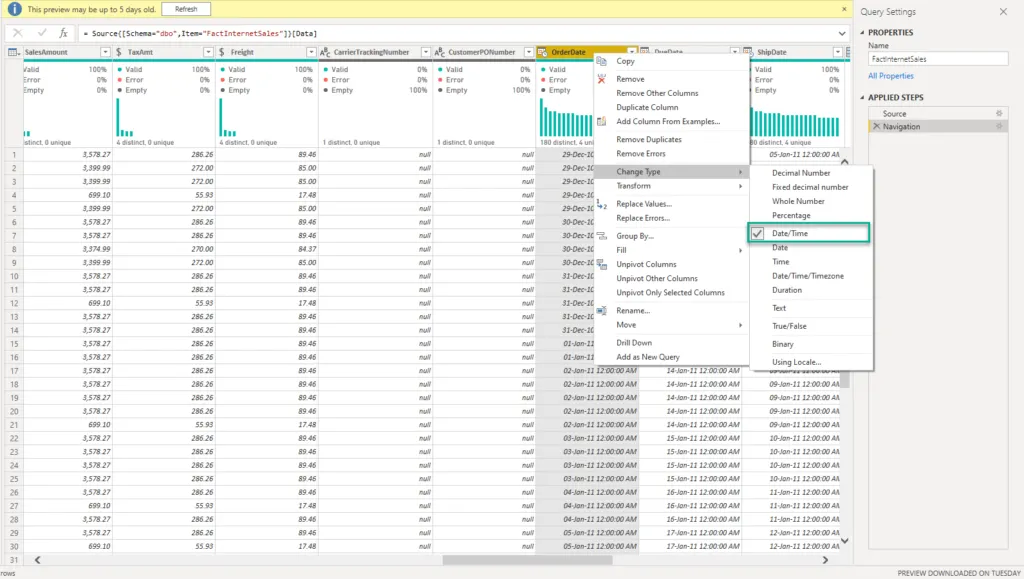Click the query Name input field
The image size is (1024, 579).
(x=938, y=59)
